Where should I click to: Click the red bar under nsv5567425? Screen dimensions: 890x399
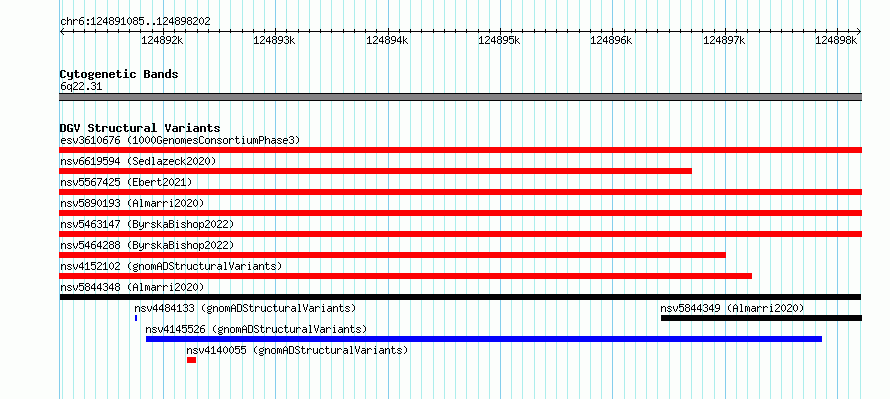[x=460, y=192]
